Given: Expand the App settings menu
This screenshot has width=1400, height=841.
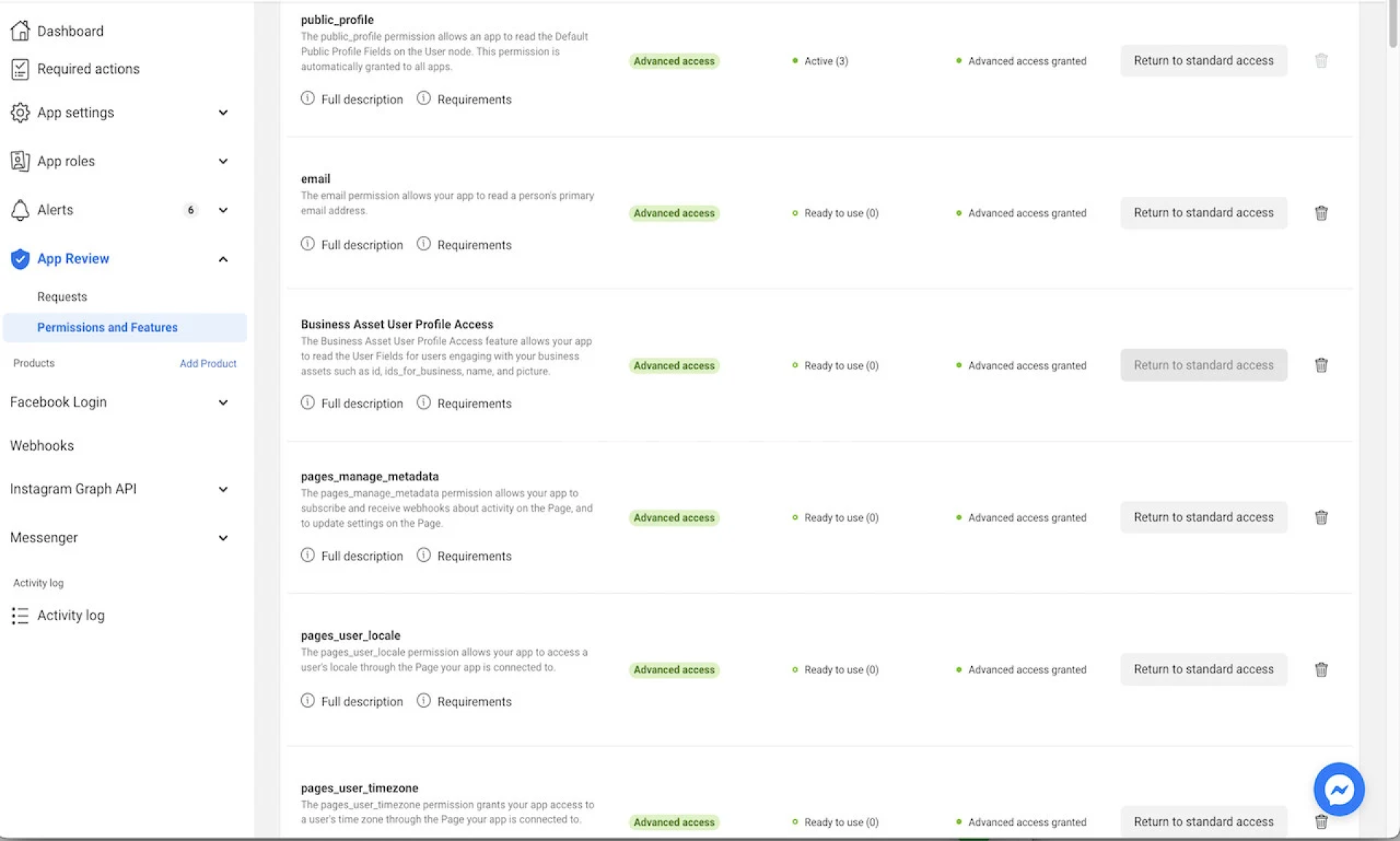Looking at the screenshot, I should (x=223, y=112).
